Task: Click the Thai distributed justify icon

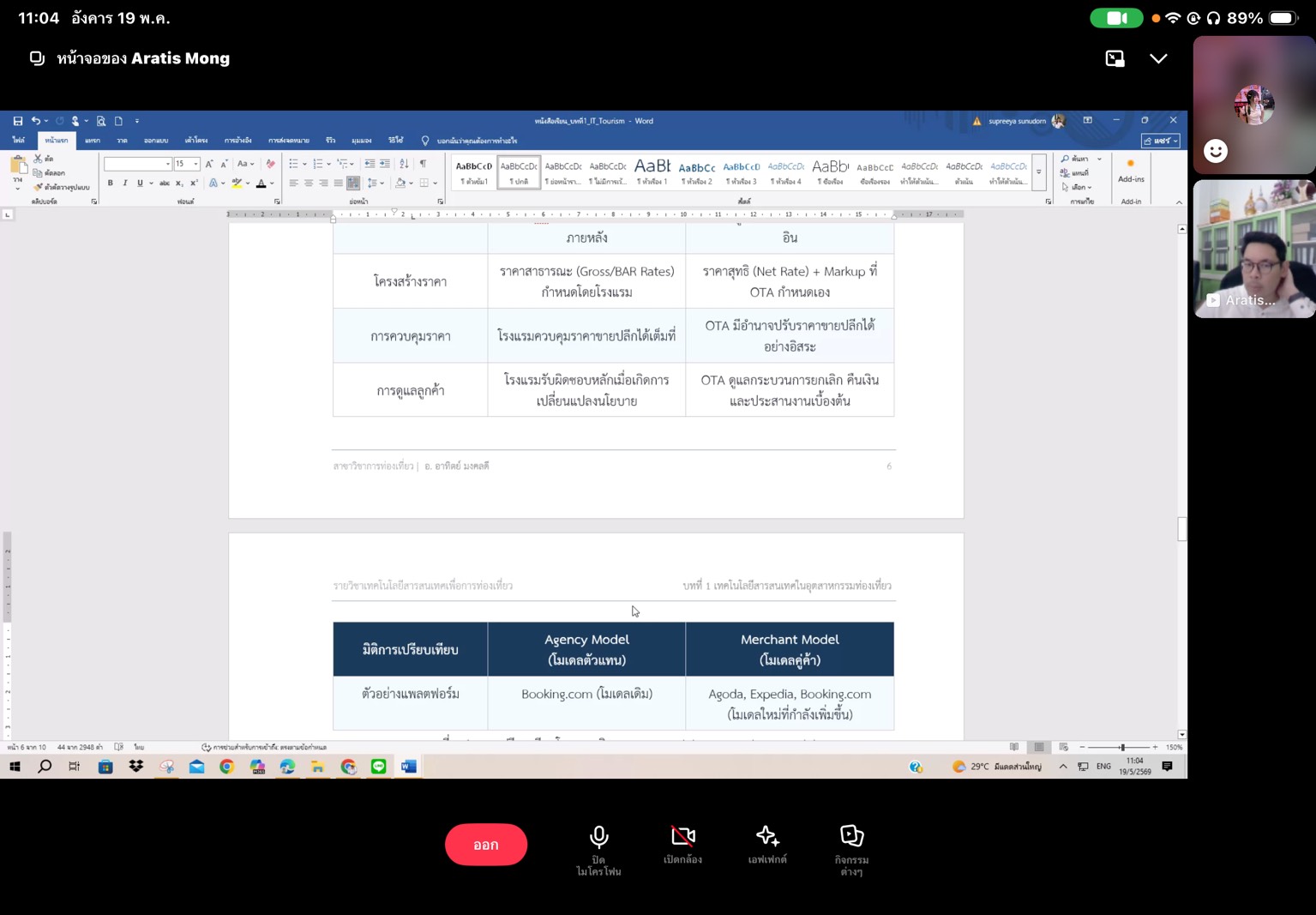Action: point(353,184)
